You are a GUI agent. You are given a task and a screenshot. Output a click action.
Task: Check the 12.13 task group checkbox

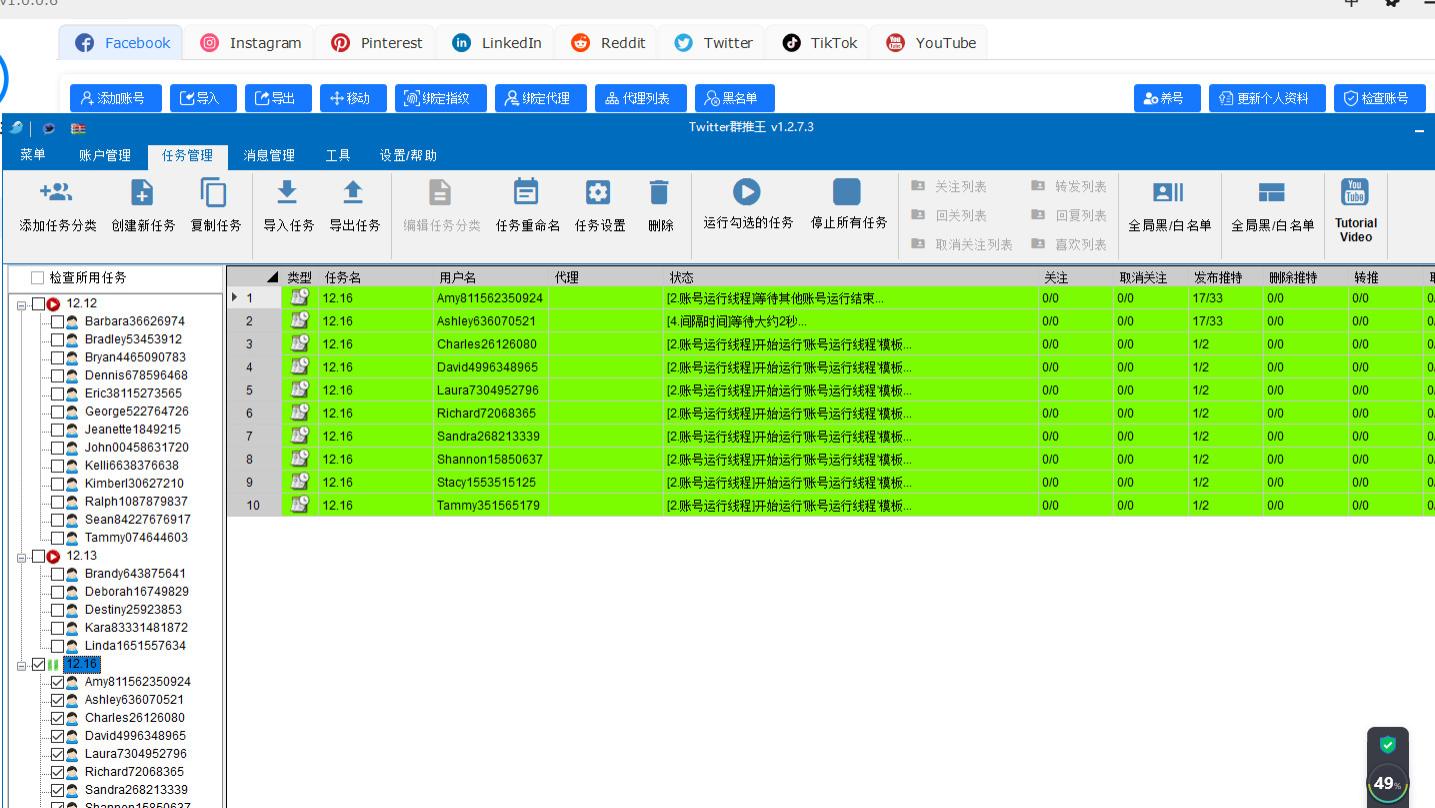tap(39, 556)
